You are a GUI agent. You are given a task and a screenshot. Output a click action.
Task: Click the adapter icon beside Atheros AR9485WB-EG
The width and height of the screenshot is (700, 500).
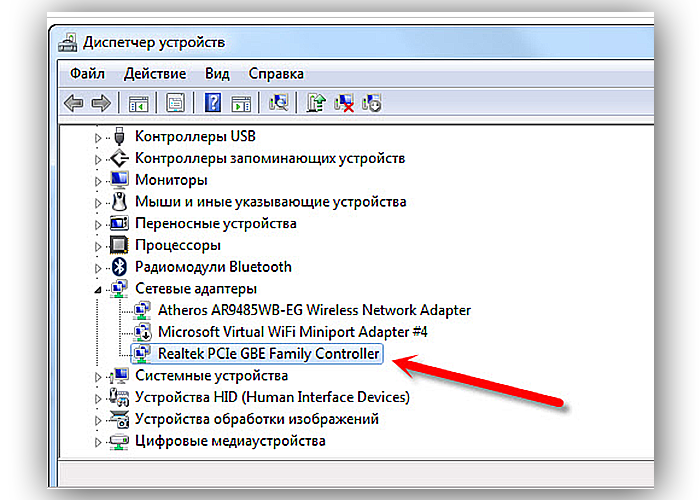[142, 310]
